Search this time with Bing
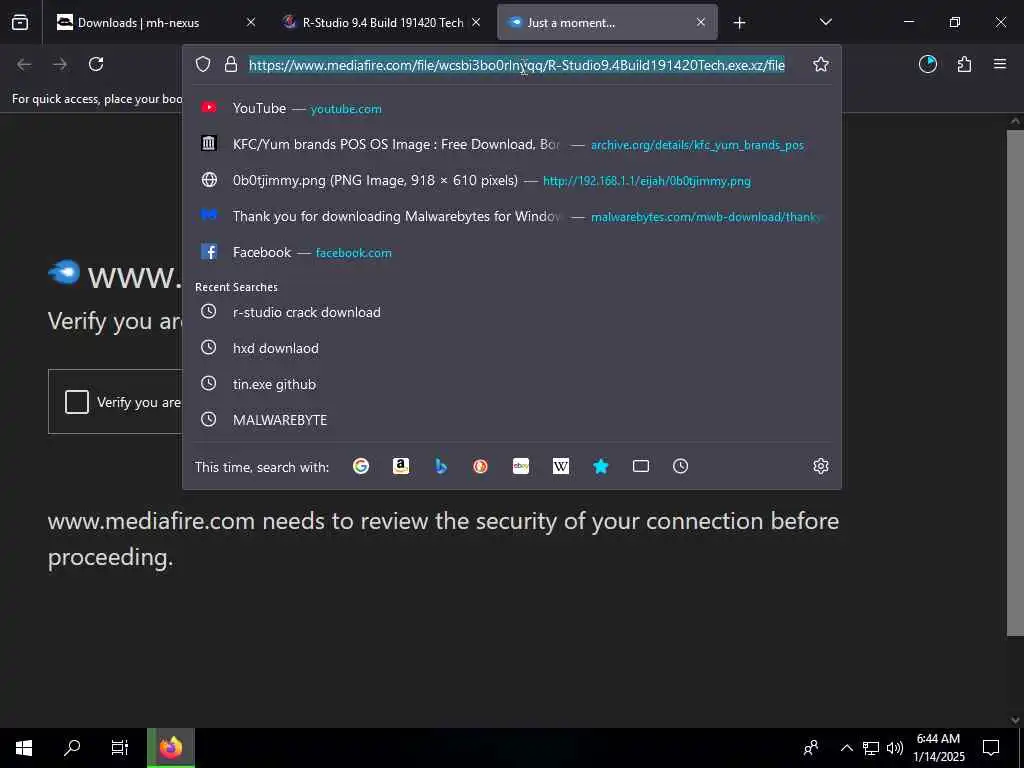 441,466
